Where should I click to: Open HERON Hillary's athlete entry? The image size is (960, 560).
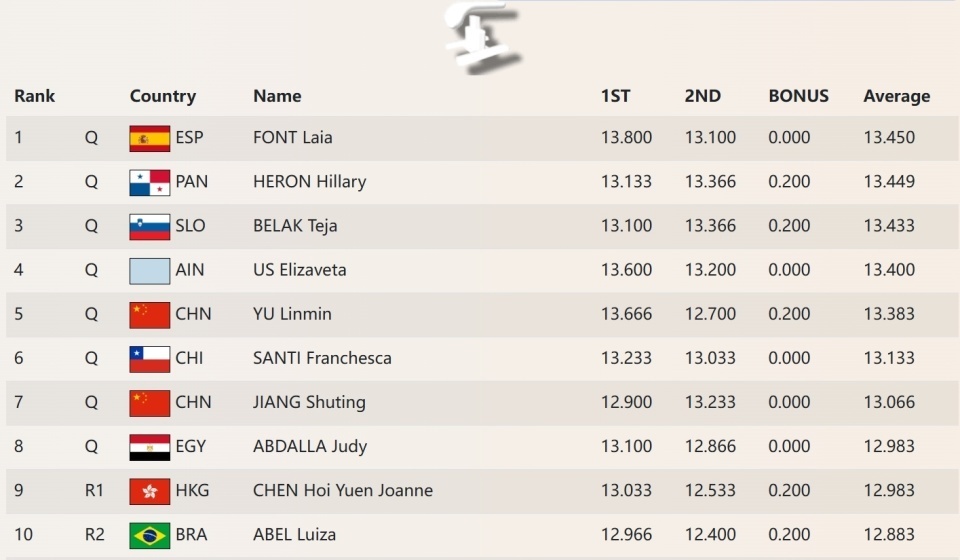(x=309, y=182)
